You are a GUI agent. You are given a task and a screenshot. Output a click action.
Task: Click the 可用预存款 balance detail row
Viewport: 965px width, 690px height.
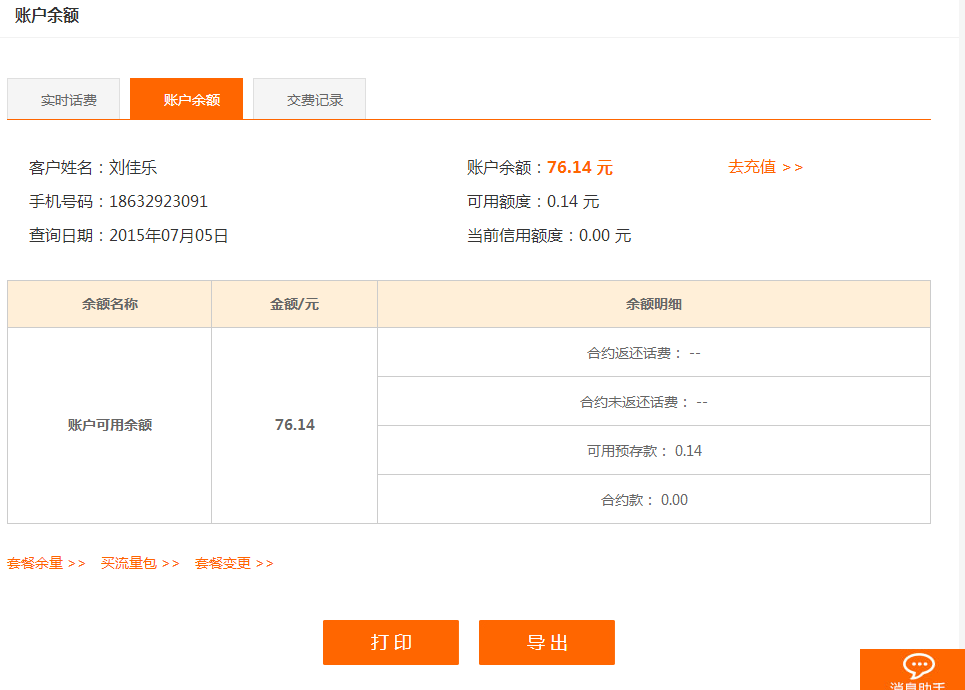pyautogui.click(x=653, y=450)
